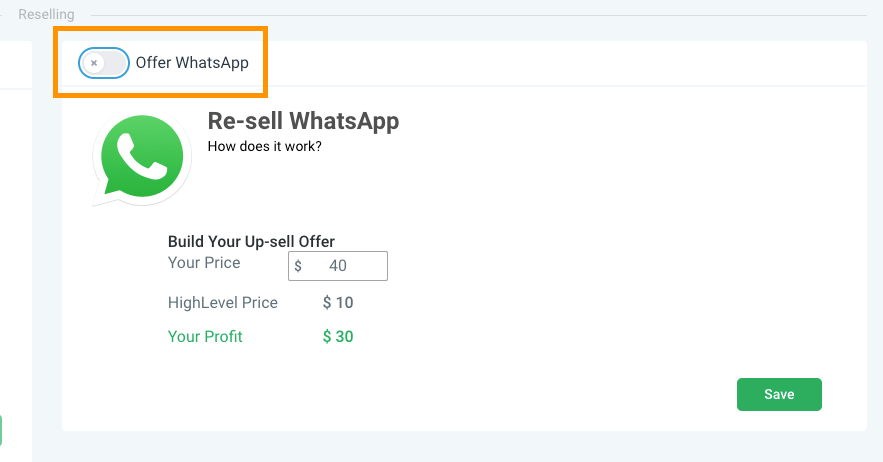Click the number 40 in the price box

click(x=338, y=267)
